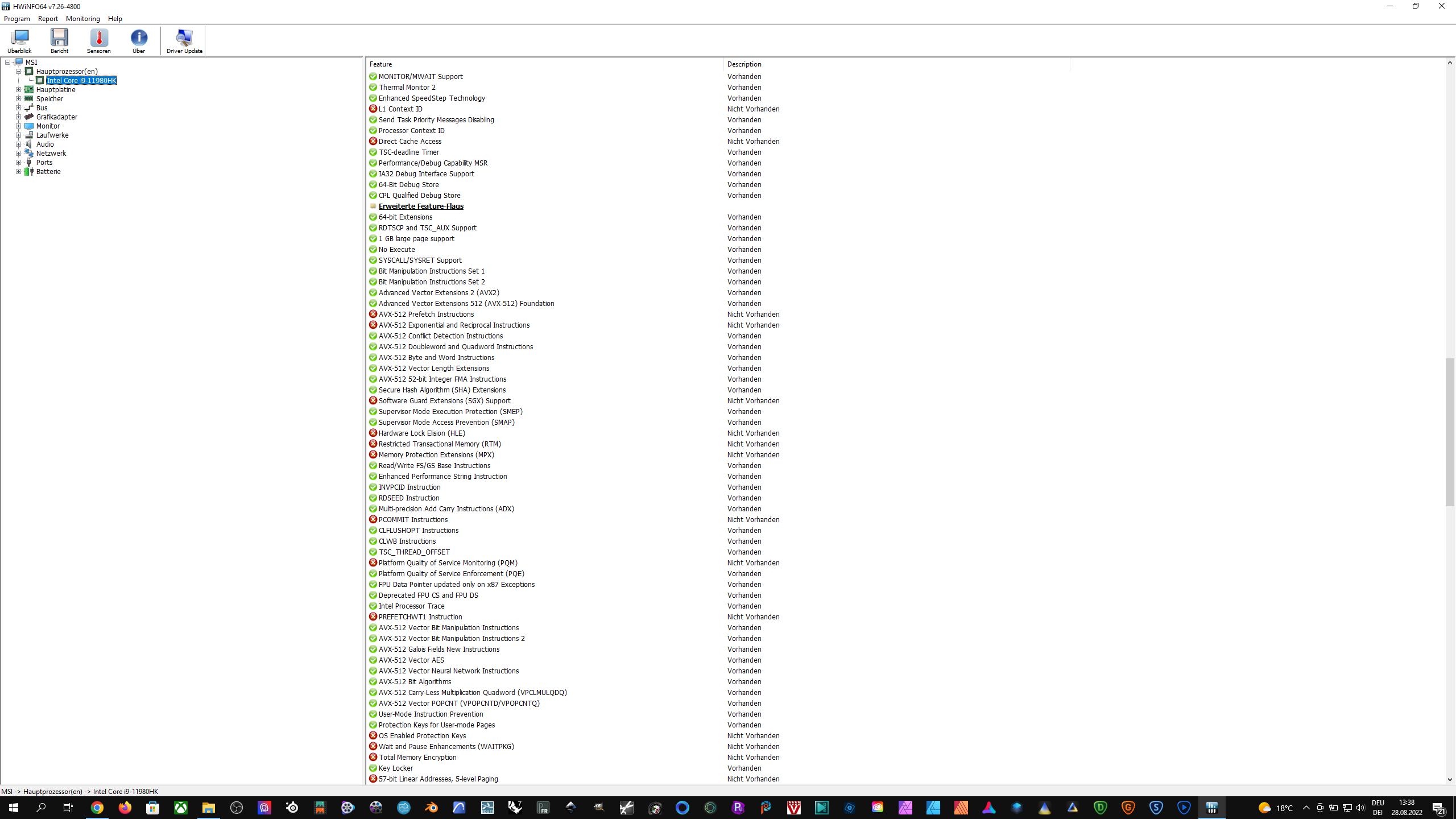Select Intel Core i9-11980HK tree item
Viewport: 1456px width, 819px height.
[81, 80]
